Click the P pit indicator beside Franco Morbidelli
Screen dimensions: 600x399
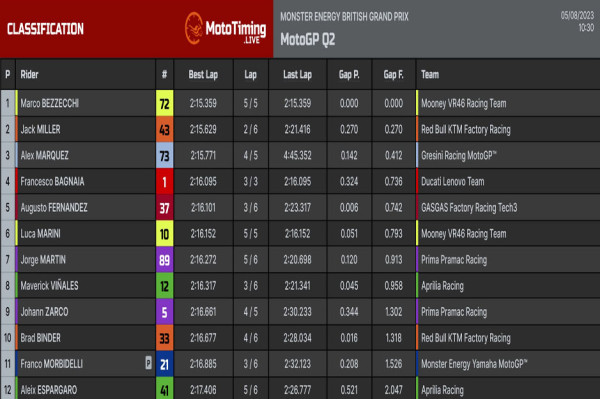pos(148,362)
